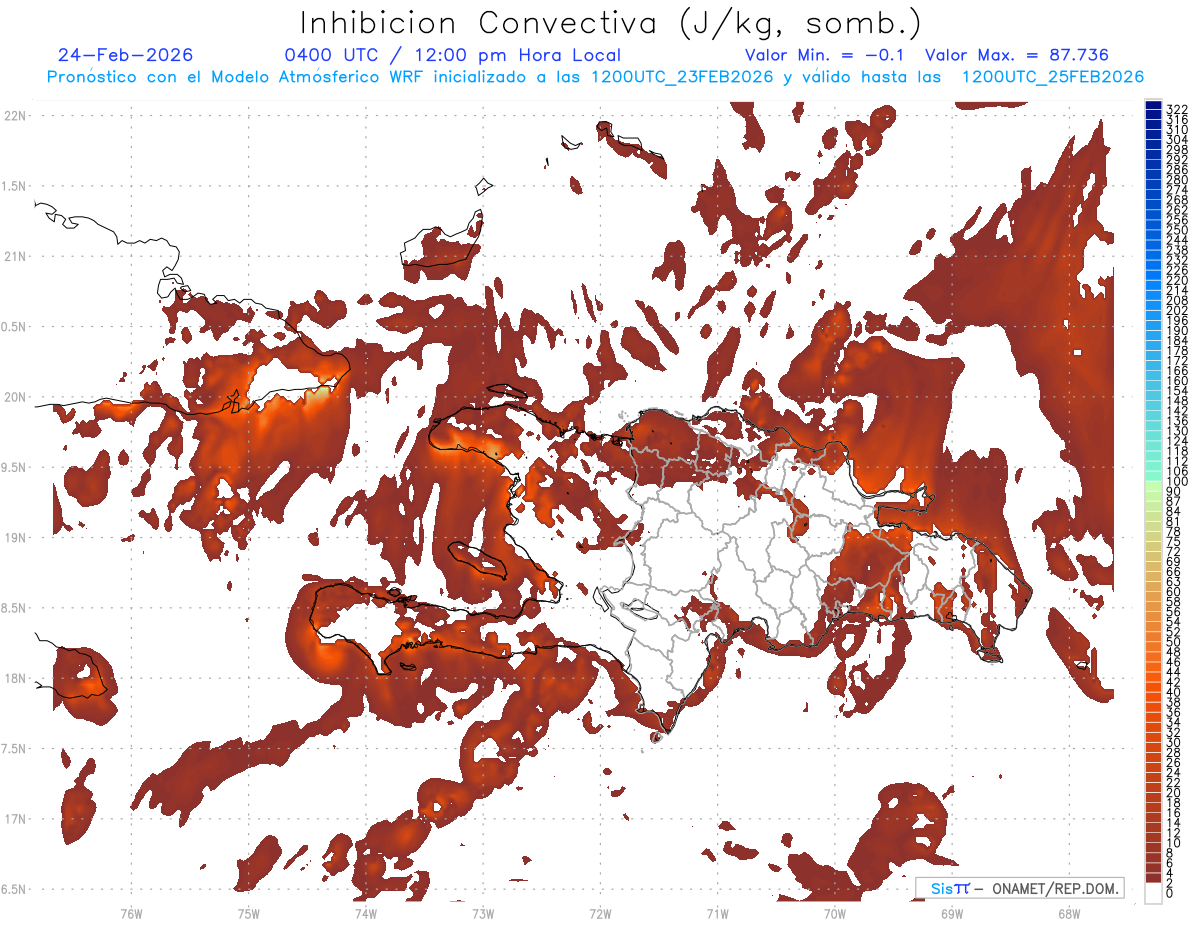Click the '1.5N' latitude label

(15, 186)
